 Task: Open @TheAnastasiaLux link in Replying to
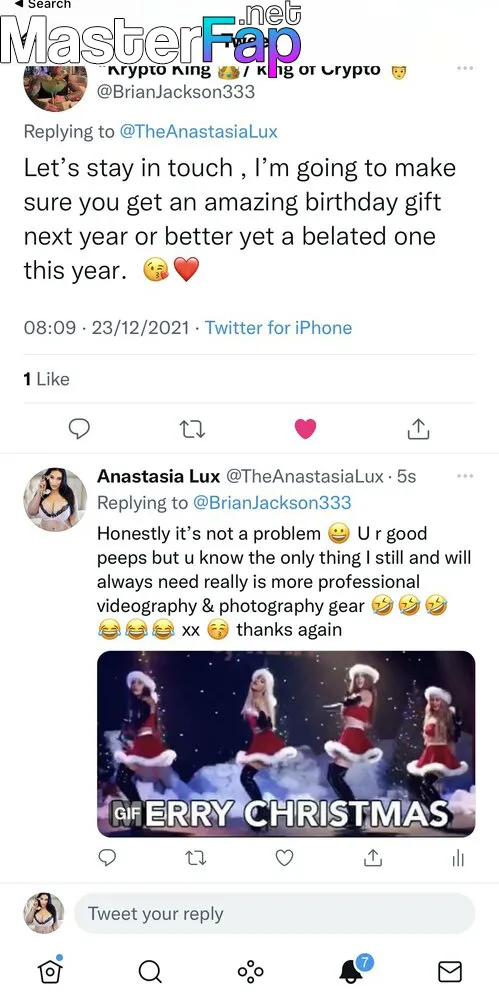click(x=198, y=132)
